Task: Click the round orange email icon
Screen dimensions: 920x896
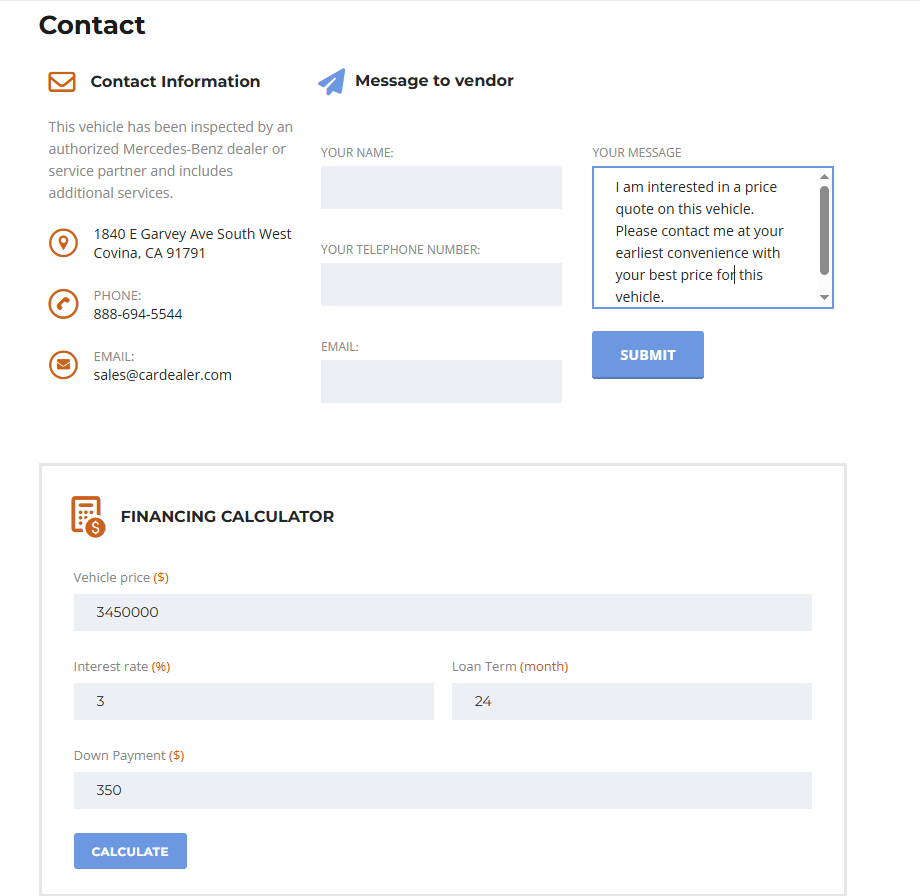Action: [x=63, y=365]
